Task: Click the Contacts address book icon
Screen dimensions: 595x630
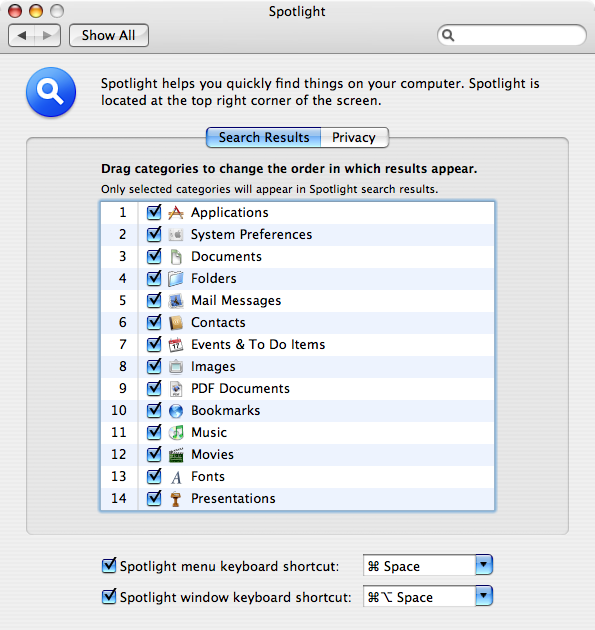Action: click(176, 323)
